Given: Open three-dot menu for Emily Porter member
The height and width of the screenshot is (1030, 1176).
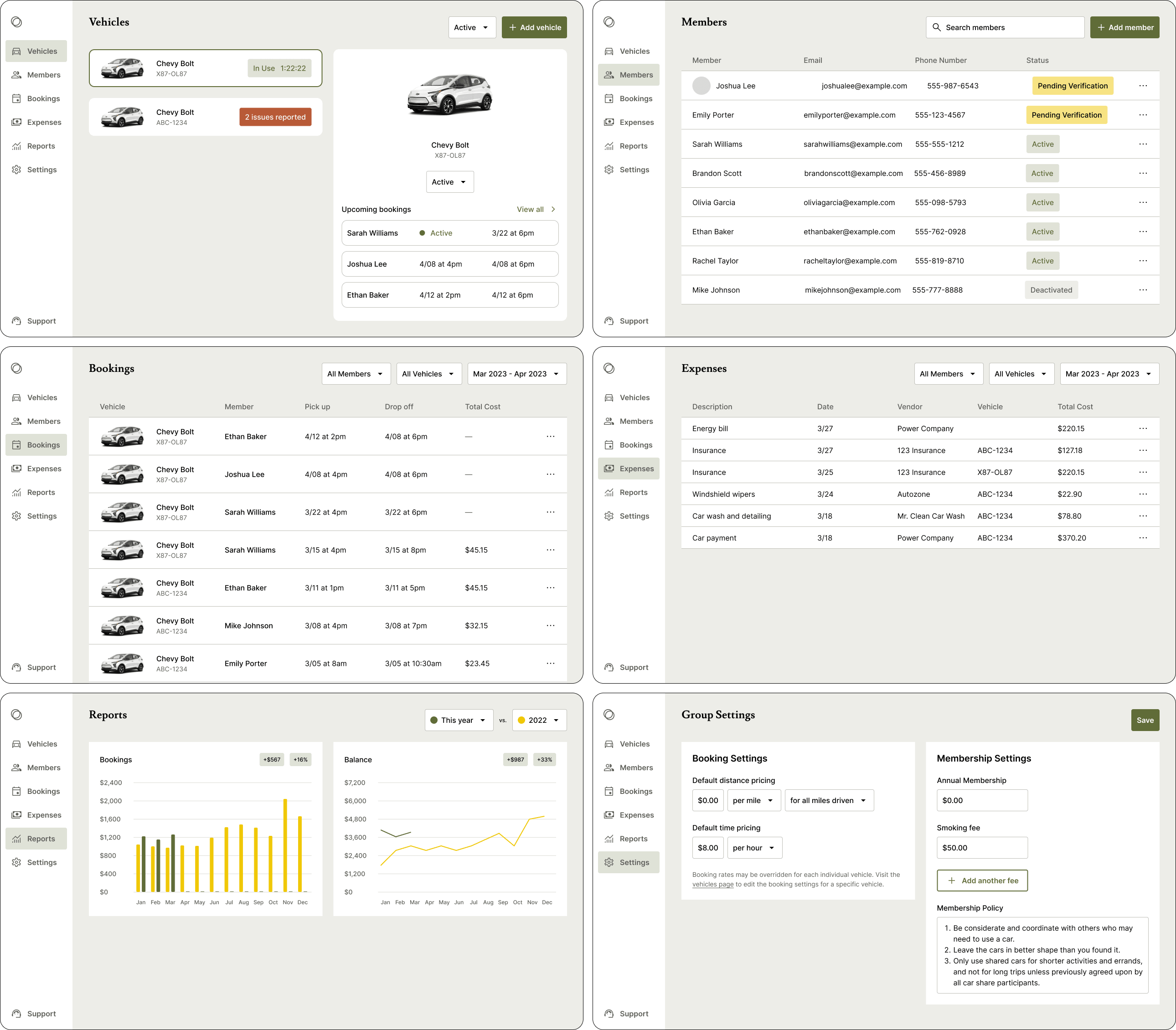Looking at the screenshot, I should pyautogui.click(x=1143, y=115).
